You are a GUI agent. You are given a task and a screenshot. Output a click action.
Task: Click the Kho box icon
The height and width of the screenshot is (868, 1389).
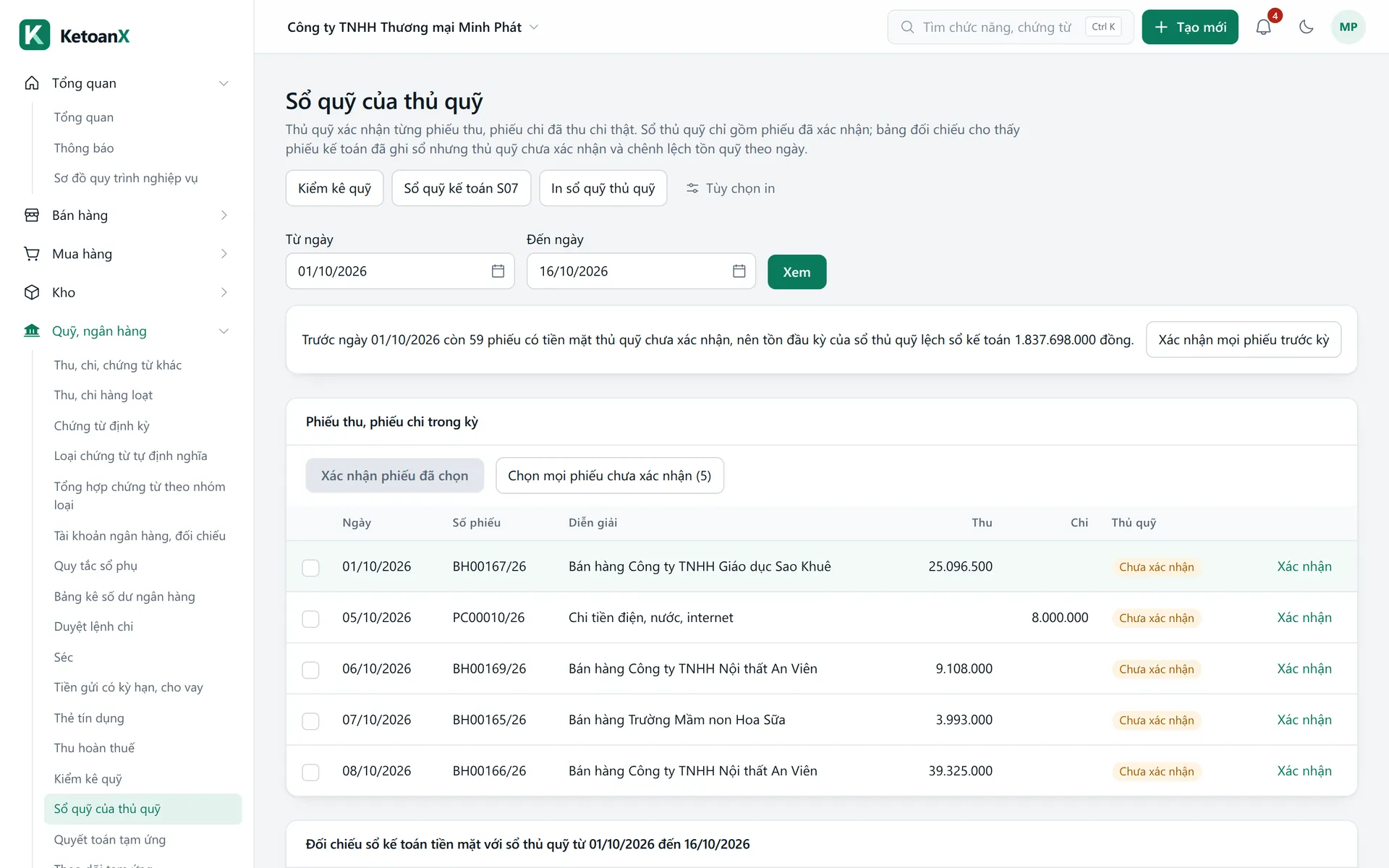point(32,292)
